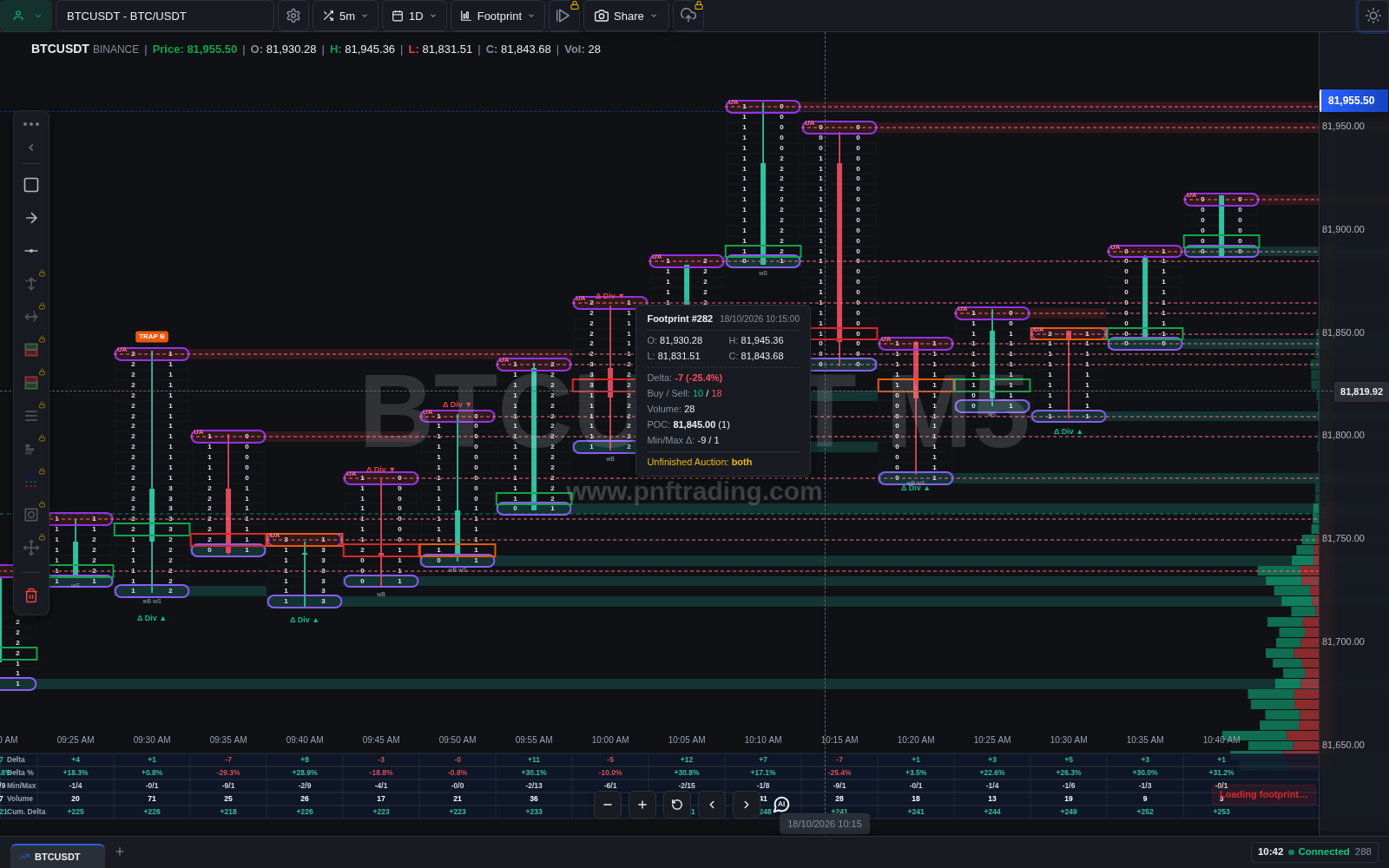Click the -29.3% delta percent cell
Screen dimensions: 1389x868
pos(228,773)
